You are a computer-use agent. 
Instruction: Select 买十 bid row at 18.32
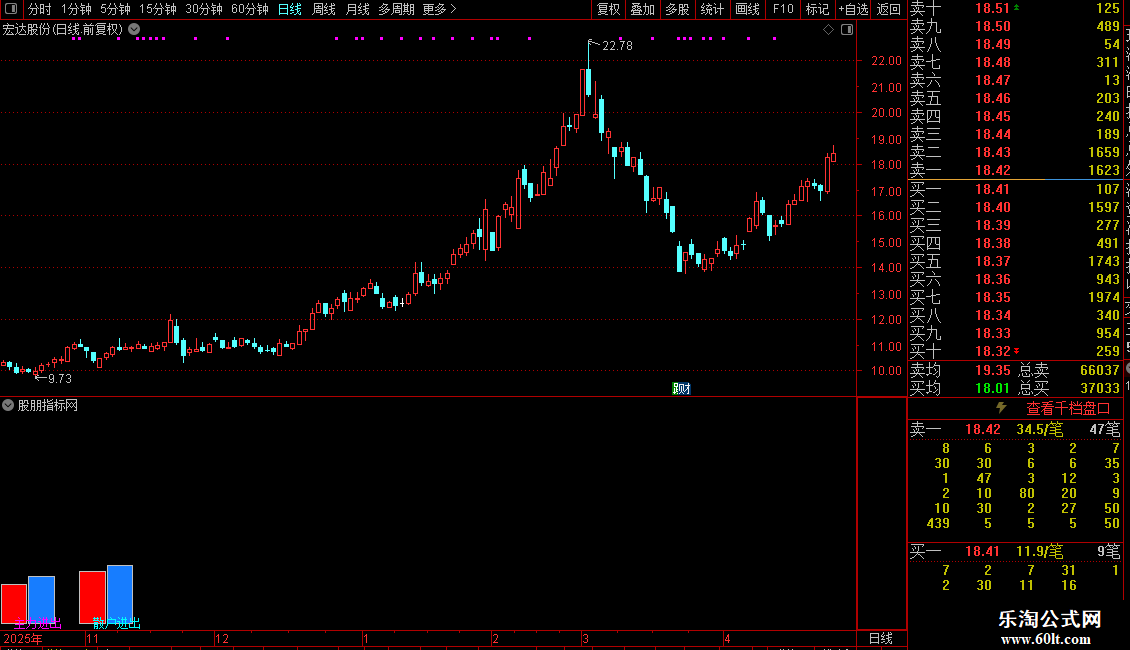coord(1015,351)
